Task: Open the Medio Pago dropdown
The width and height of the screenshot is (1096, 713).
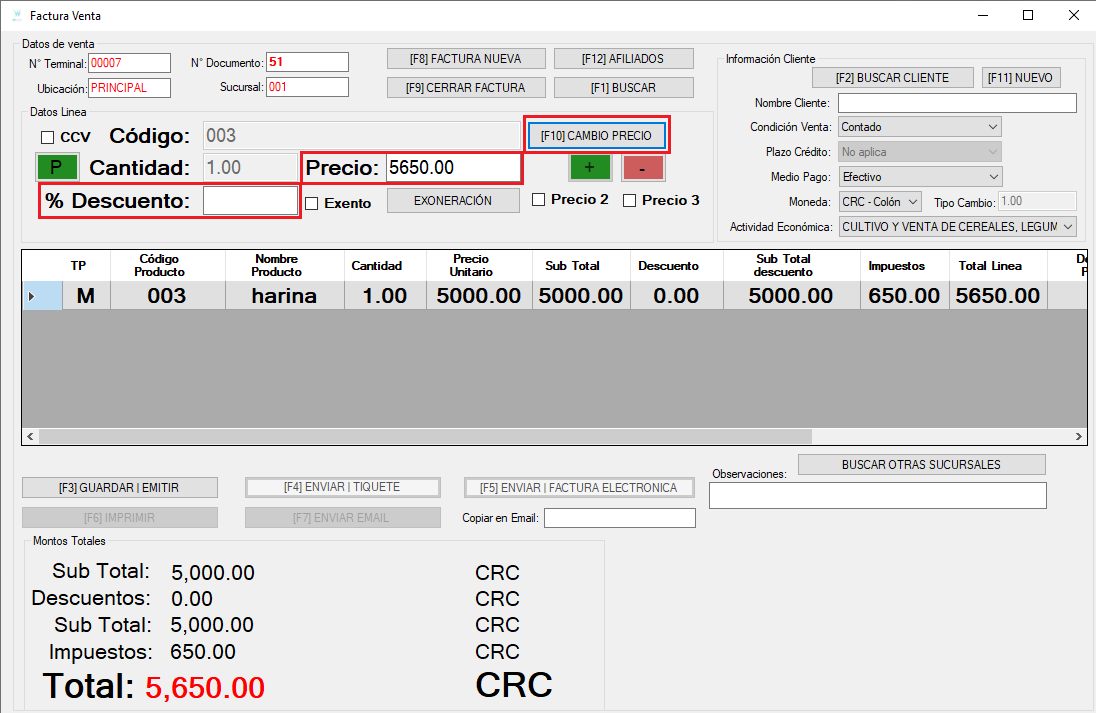Action: click(x=921, y=177)
